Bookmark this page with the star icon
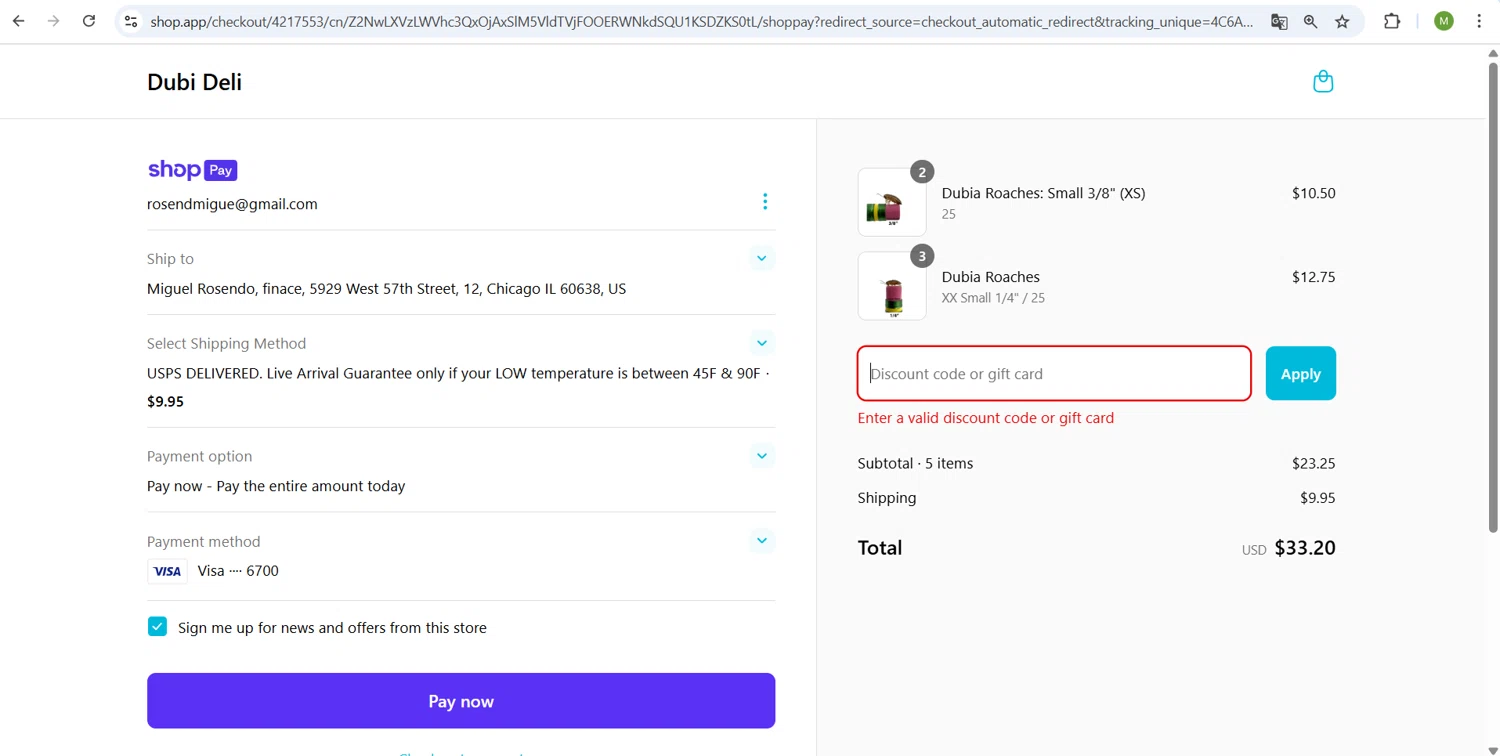This screenshot has height=756, width=1500. click(1342, 21)
